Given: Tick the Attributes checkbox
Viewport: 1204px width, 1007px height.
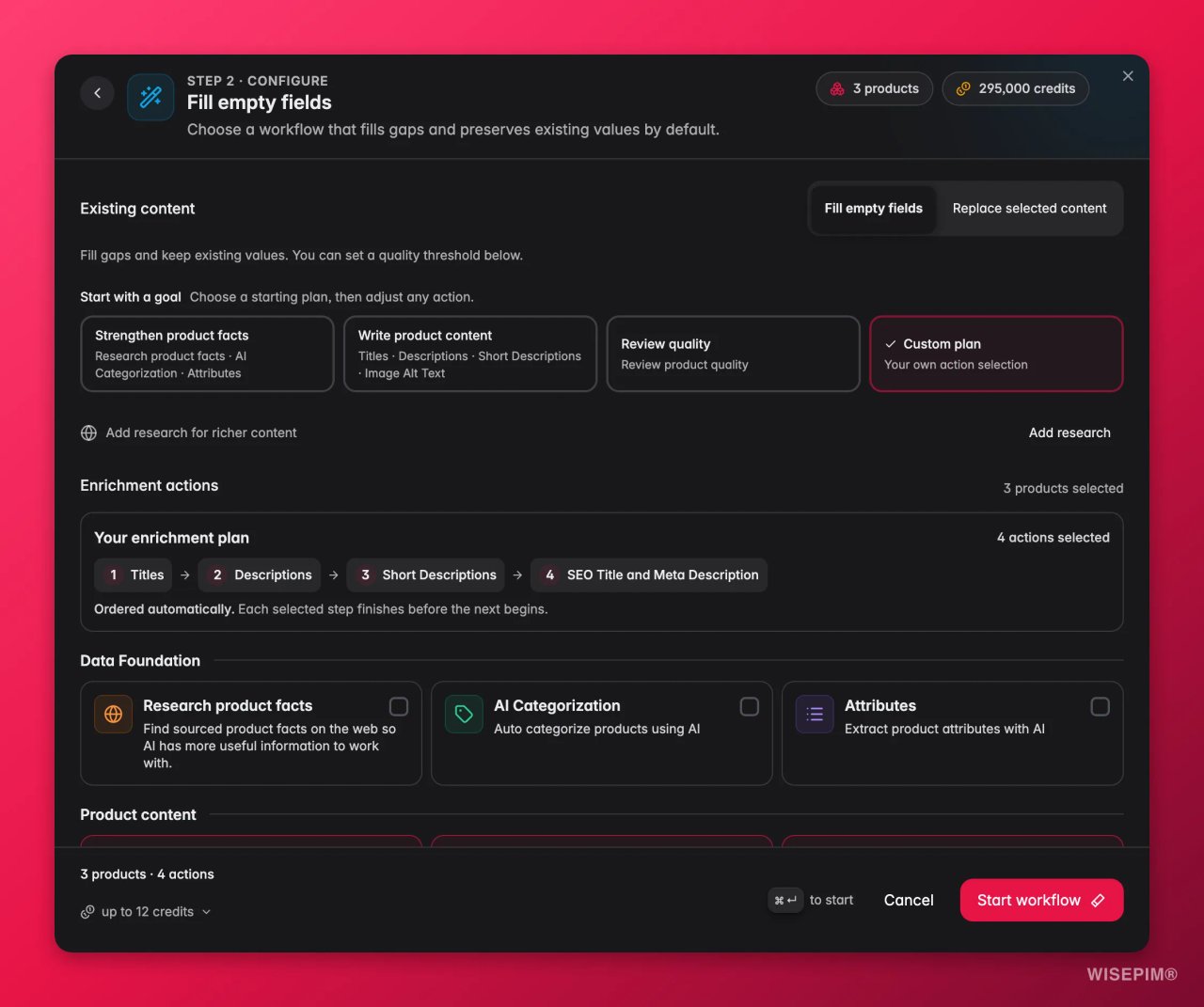Looking at the screenshot, I should pyautogui.click(x=1100, y=706).
